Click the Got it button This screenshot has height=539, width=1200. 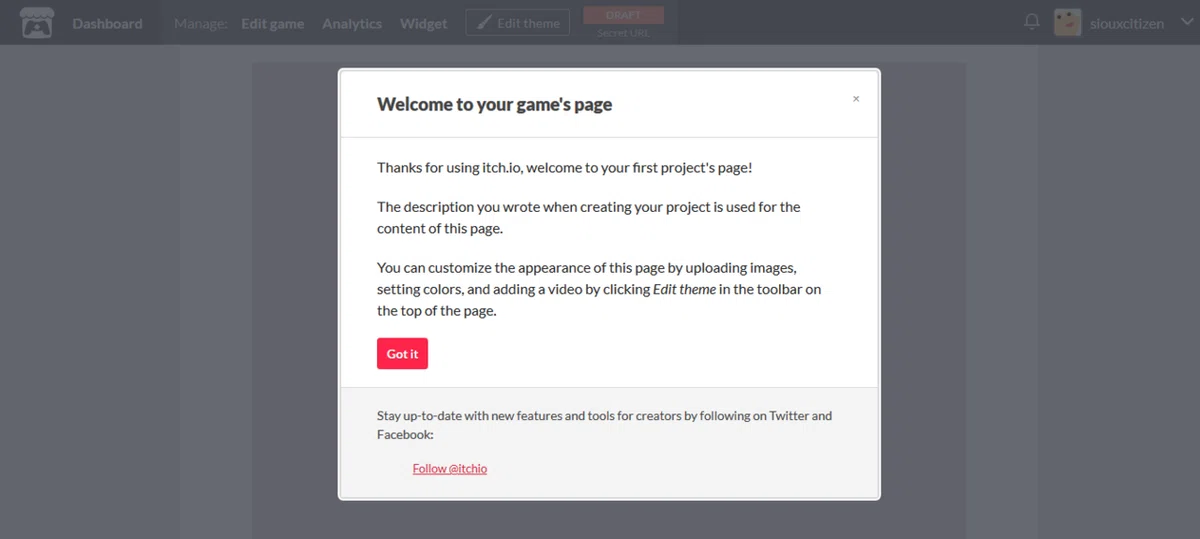click(x=402, y=354)
